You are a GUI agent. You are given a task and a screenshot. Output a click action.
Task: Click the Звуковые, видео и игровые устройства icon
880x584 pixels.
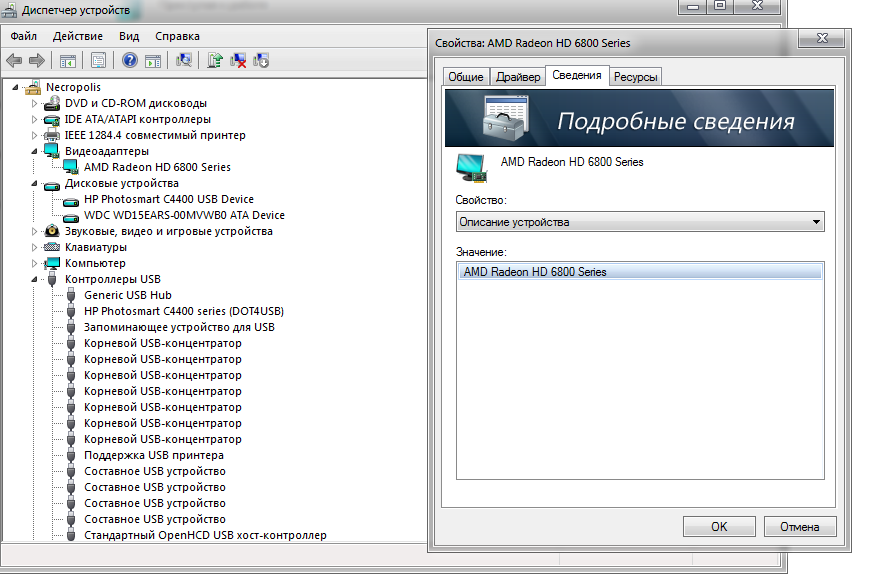52,231
